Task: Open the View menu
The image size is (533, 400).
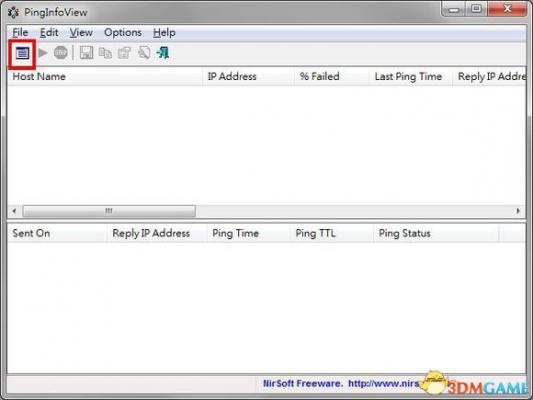Action: point(81,33)
